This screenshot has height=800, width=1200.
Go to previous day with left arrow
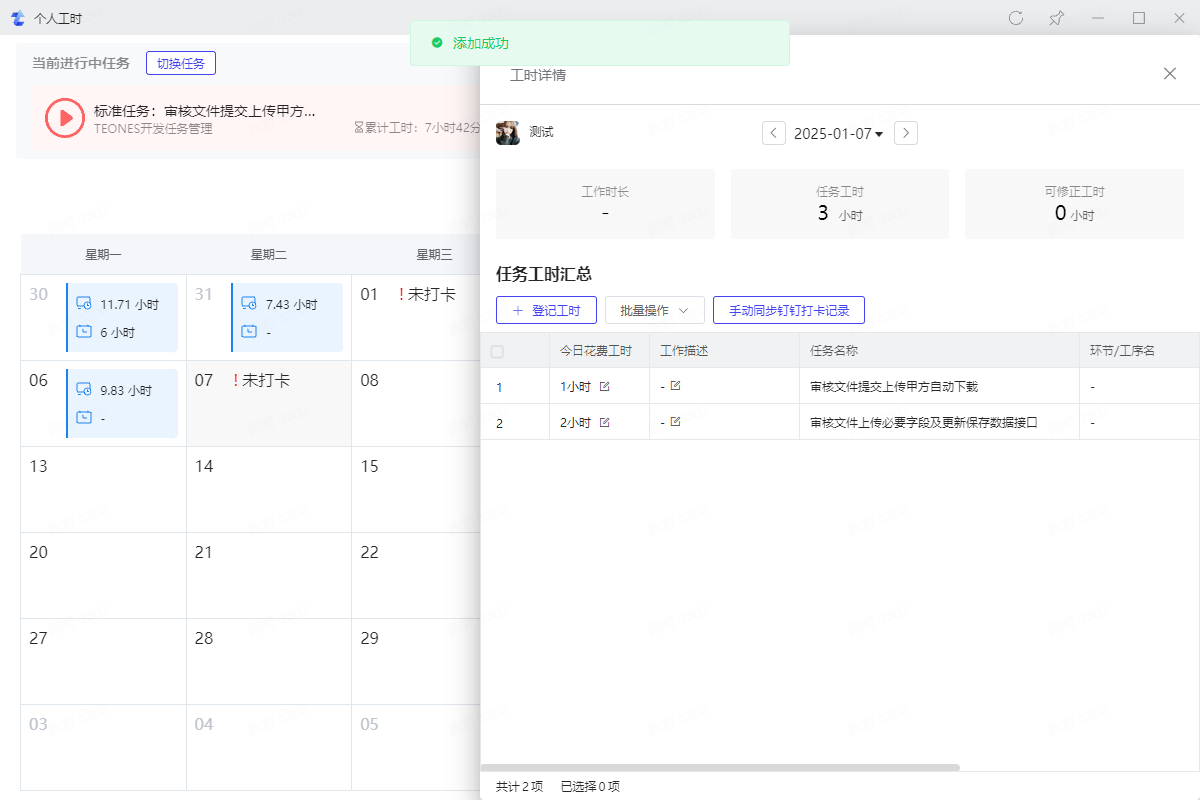(774, 133)
